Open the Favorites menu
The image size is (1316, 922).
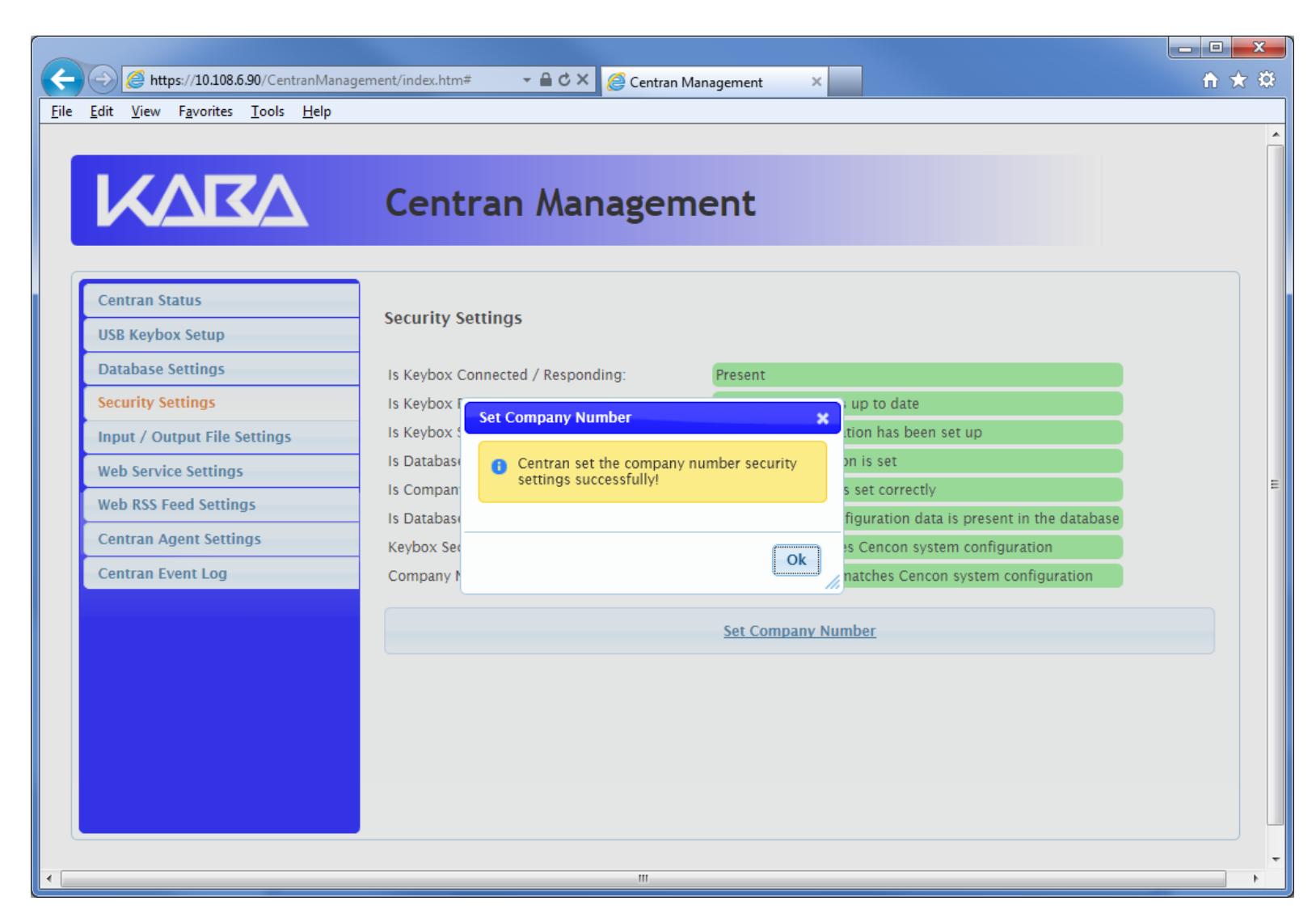pos(205,112)
